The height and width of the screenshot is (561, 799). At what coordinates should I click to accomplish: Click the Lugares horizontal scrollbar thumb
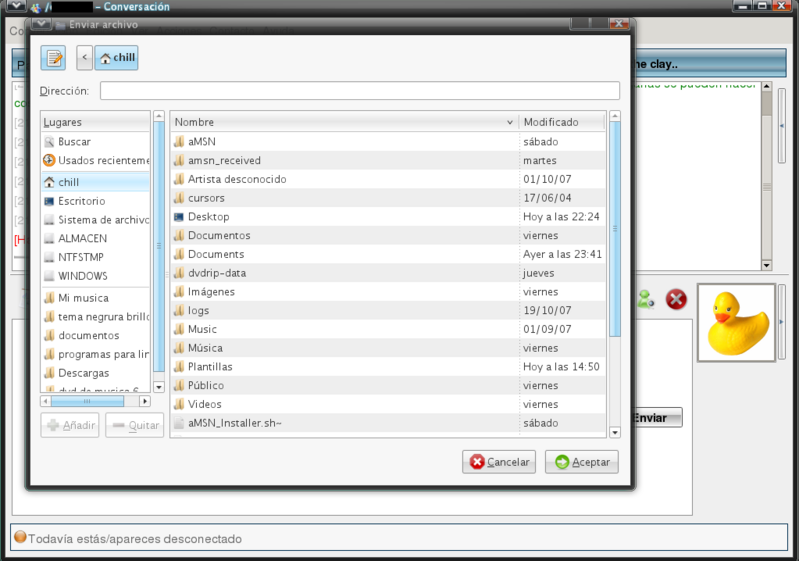tap(87, 402)
